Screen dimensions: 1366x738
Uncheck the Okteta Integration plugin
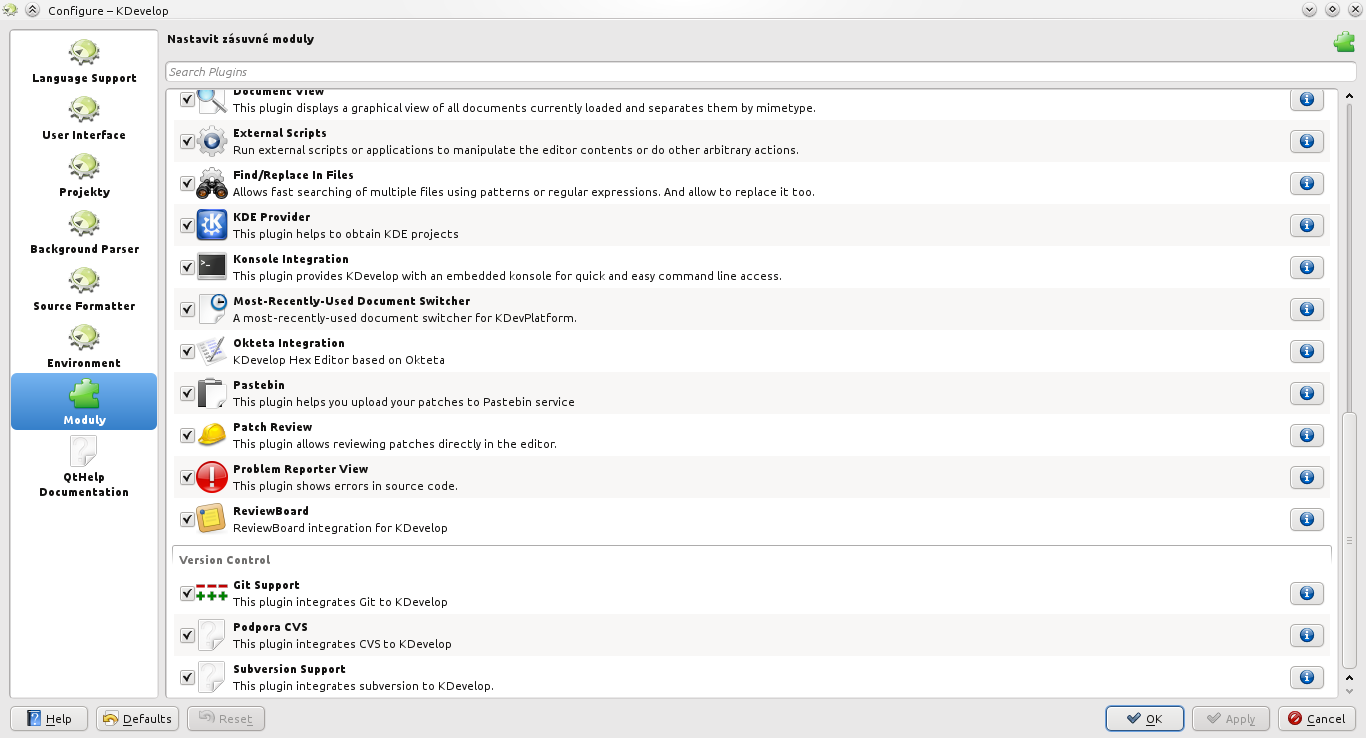click(187, 351)
